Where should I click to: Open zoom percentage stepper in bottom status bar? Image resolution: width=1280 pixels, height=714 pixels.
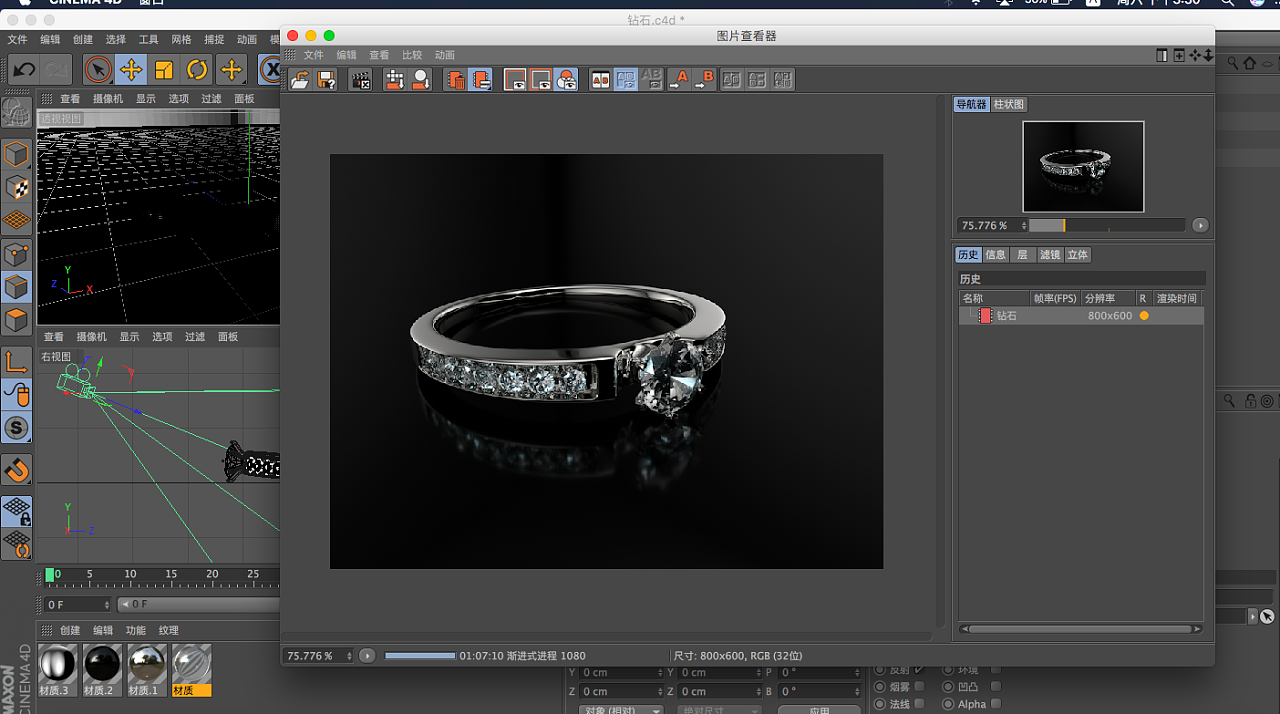(349, 656)
